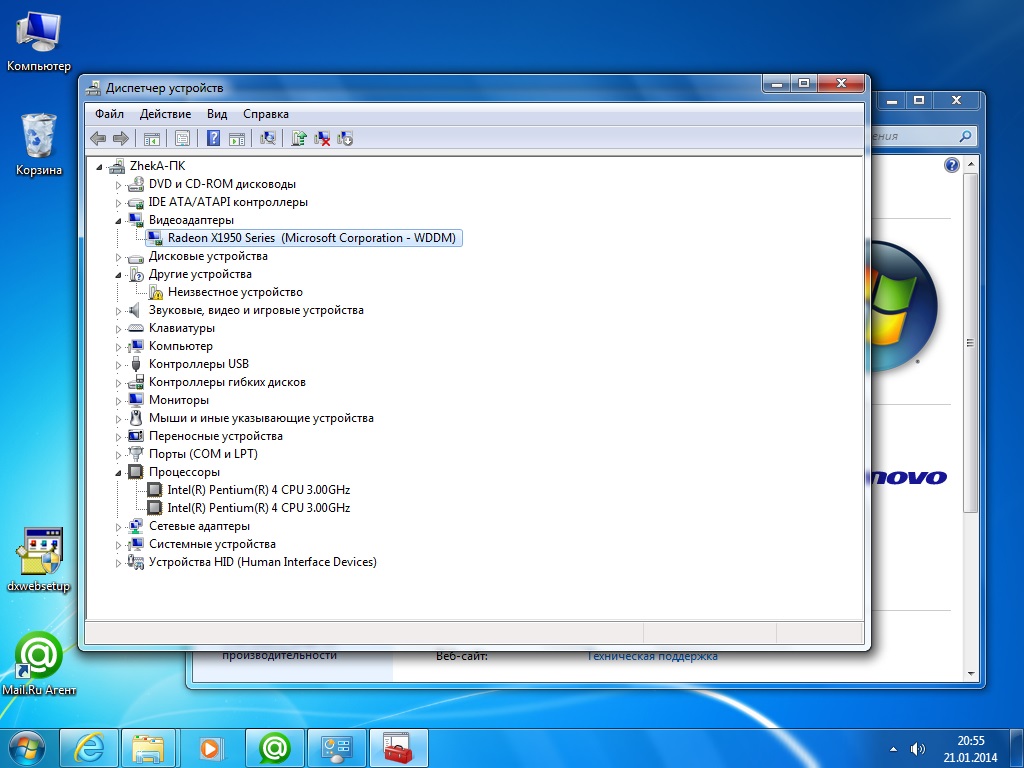Expand the Сетевые адаптеры node
The image size is (1024, 768).
click(119, 526)
